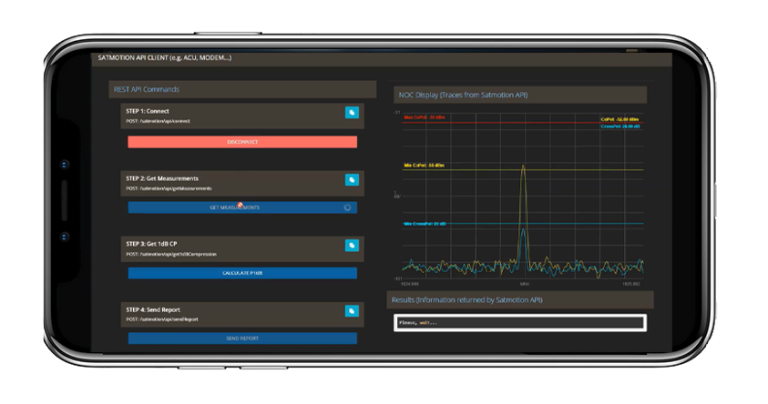The height and width of the screenshot is (404, 768).
Task: Click the Results output text field
Action: (519, 323)
